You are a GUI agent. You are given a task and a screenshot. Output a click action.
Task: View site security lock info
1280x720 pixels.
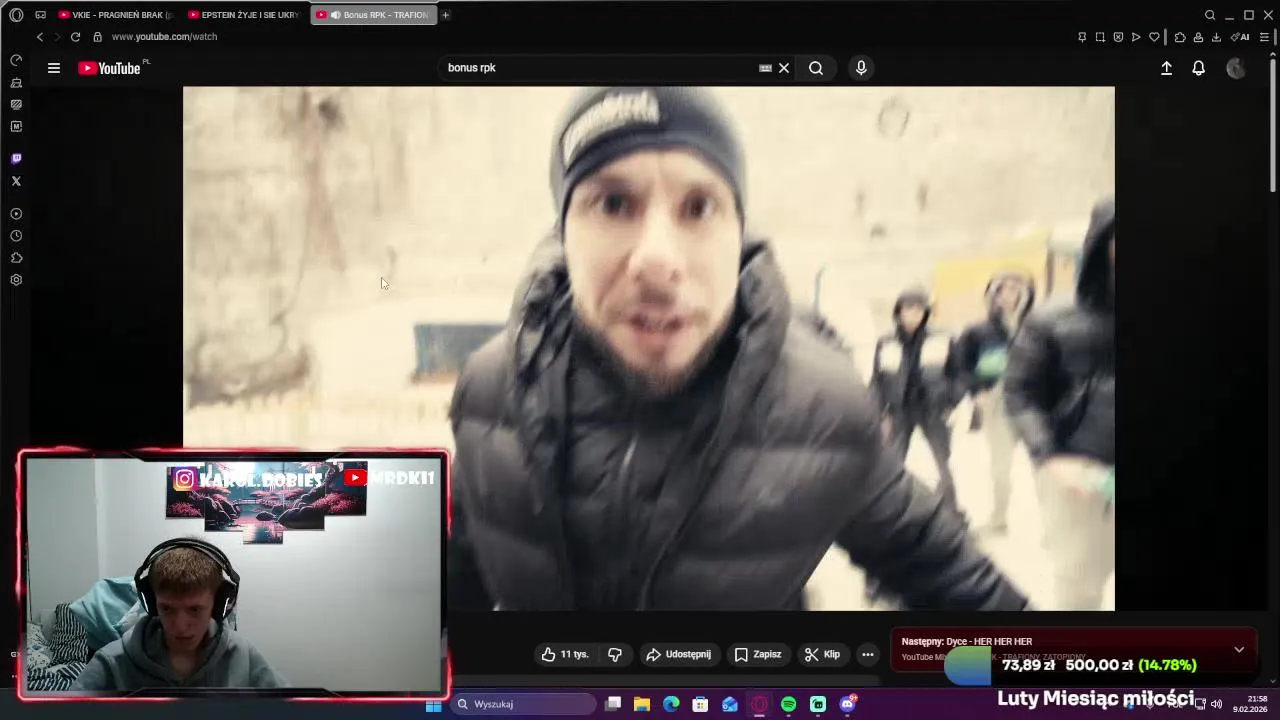(x=97, y=37)
